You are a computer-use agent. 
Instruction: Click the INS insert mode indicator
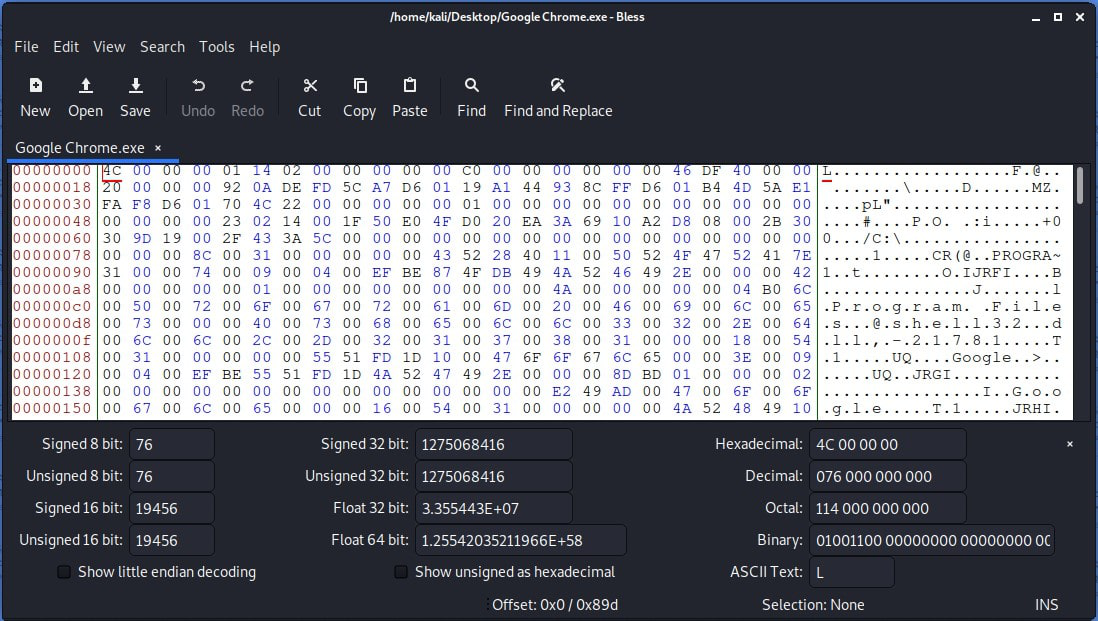[x=1047, y=605]
